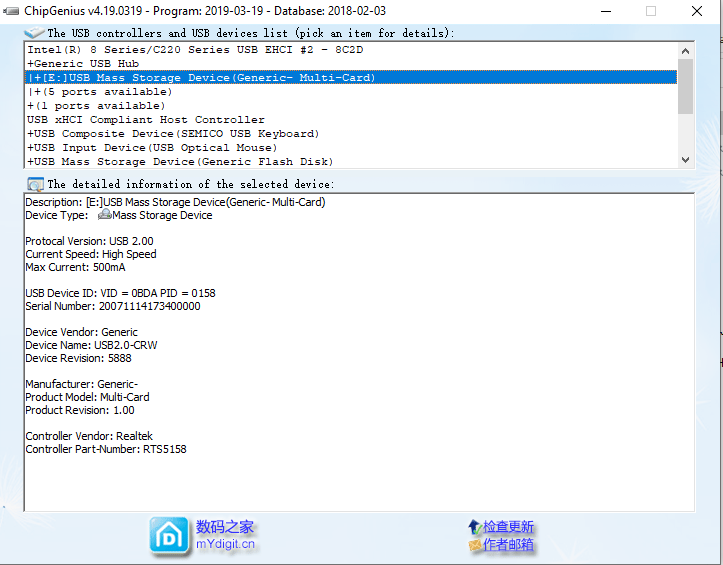Click 作者邮箱 author email link
Viewport: 723px width, 565px height.
(508, 545)
